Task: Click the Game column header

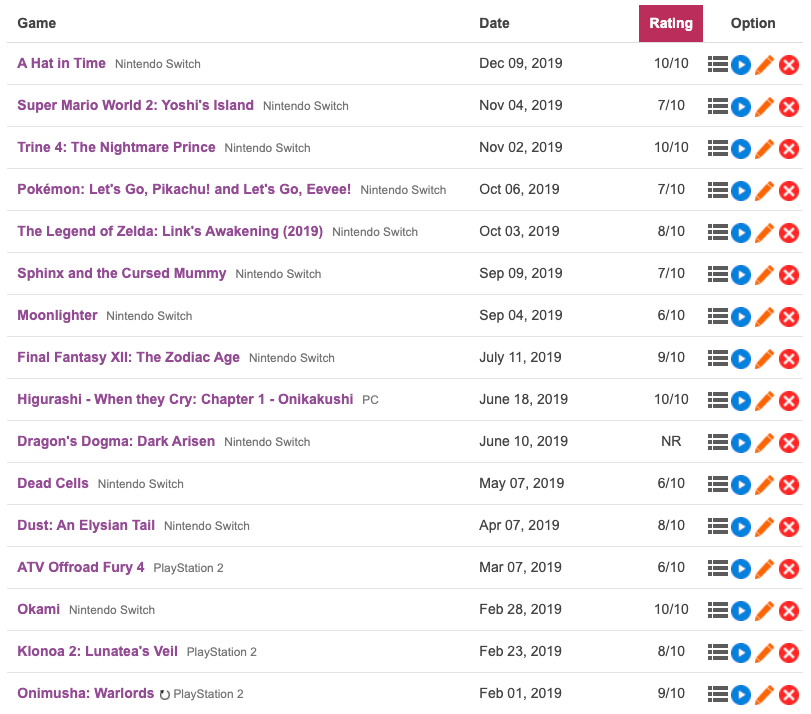Action: click(x=37, y=23)
